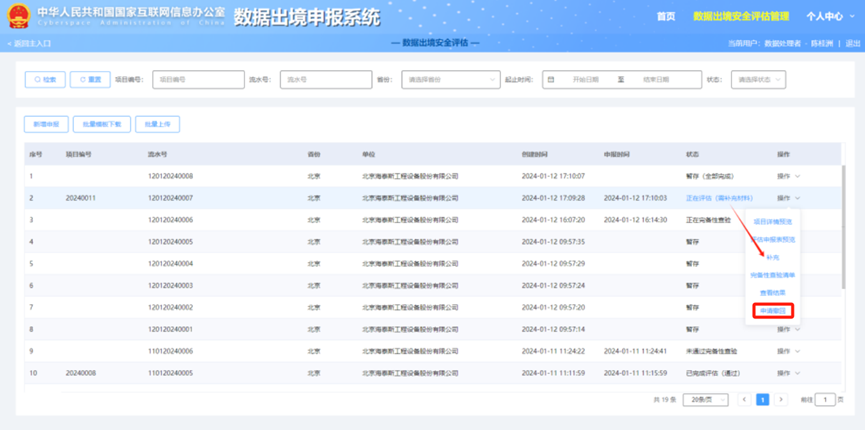Image resolution: width=865 pixels, height=430 pixels.
Task: Click the calendar icon in date range
Action: click(x=551, y=79)
